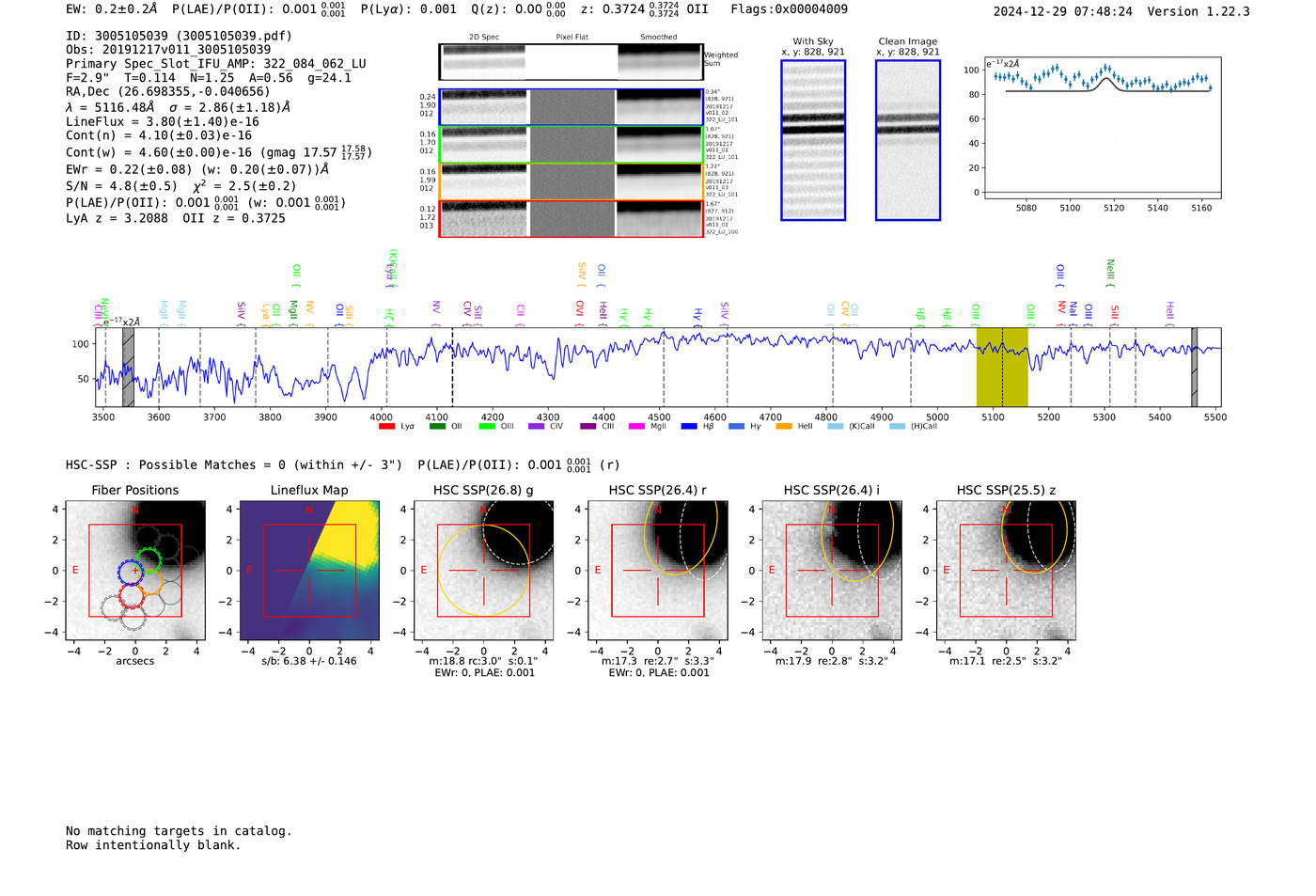1316x896 pixels.
Task: Click the Flags:0x00004009 header text
Action: pyautogui.click(x=790, y=9)
